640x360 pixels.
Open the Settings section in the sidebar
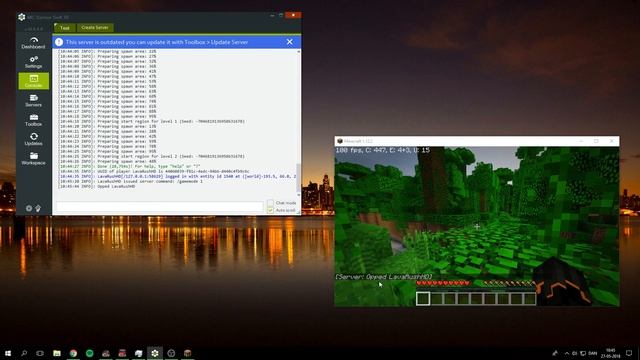click(x=33, y=62)
